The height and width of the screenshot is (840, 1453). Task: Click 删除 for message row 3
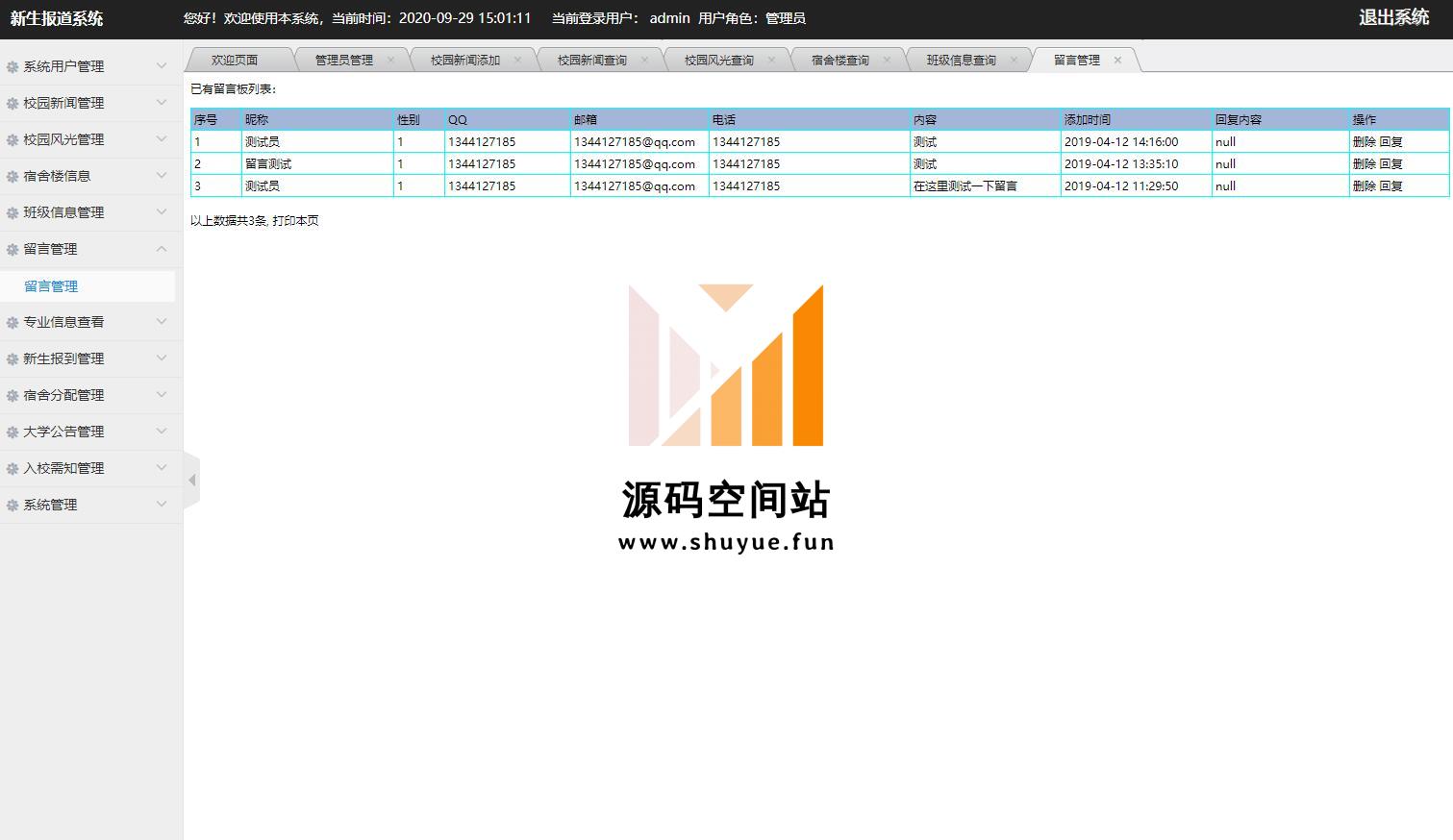coord(1364,185)
